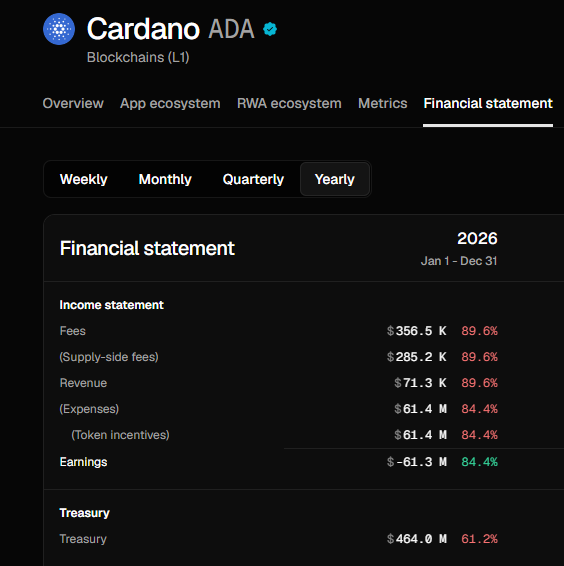The height and width of the screenshot is (566, 564).
Task: Click the $464.0 M treasury value
Action: (x=417, y=539)
